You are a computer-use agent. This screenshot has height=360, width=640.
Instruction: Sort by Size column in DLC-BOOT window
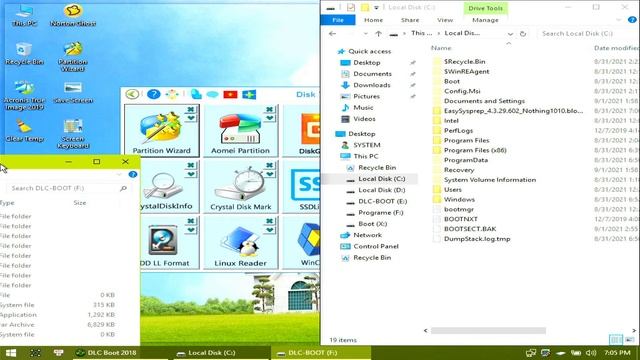point(80,203)
